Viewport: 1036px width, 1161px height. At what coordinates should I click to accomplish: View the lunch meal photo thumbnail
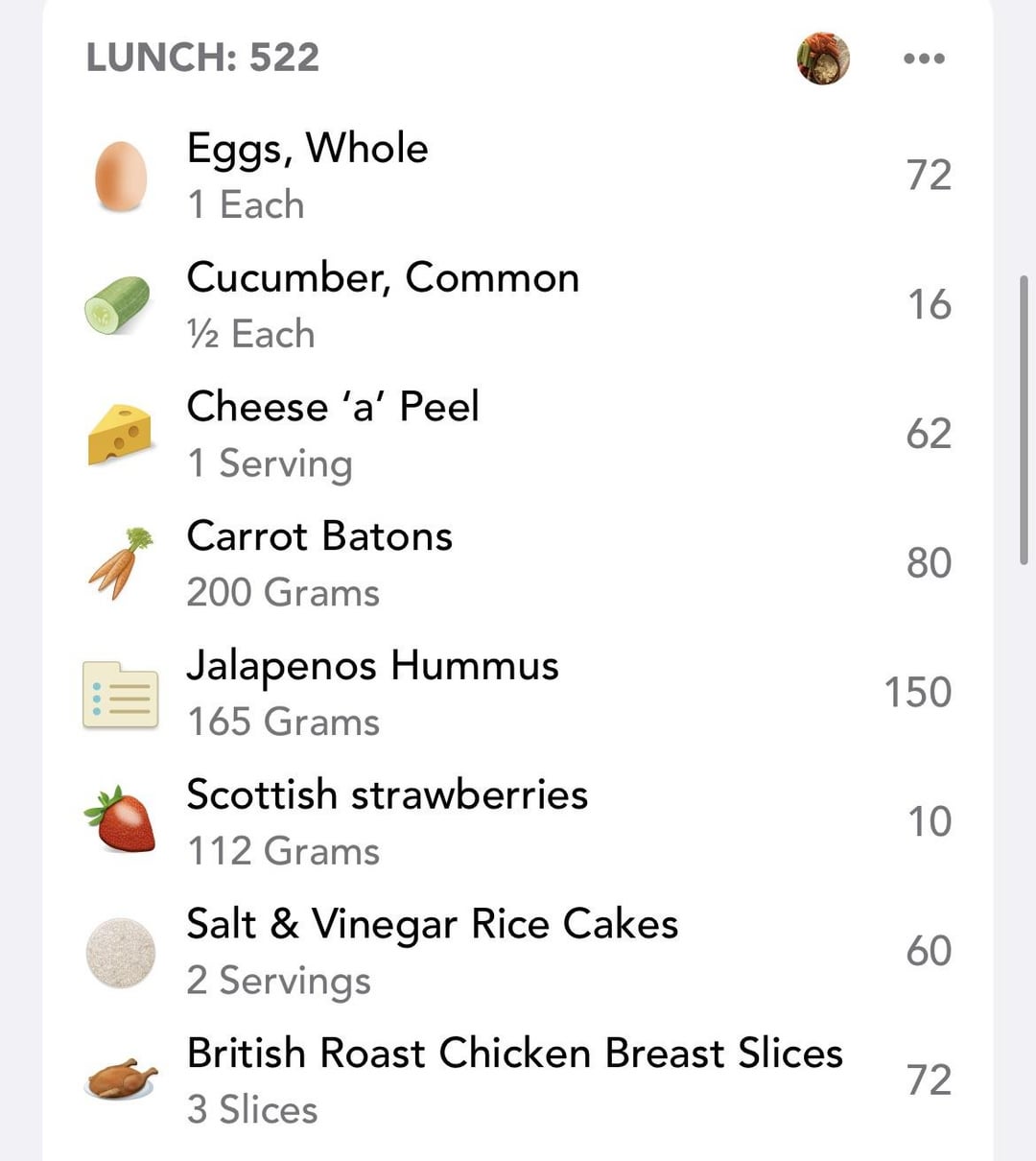tap(823, 59)
